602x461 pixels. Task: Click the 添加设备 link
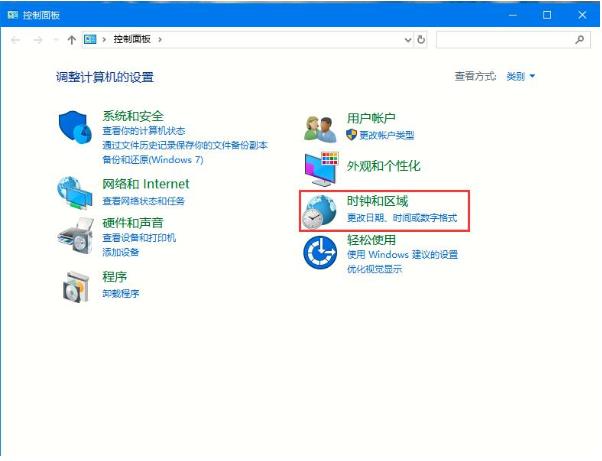pyautogui.click(x=121, y=252)
